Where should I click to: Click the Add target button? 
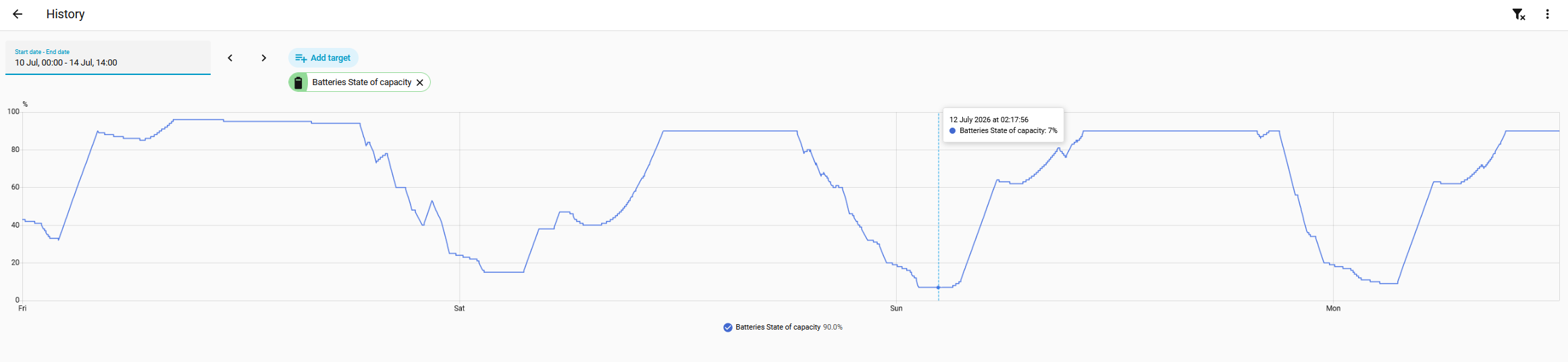[323, 58]
